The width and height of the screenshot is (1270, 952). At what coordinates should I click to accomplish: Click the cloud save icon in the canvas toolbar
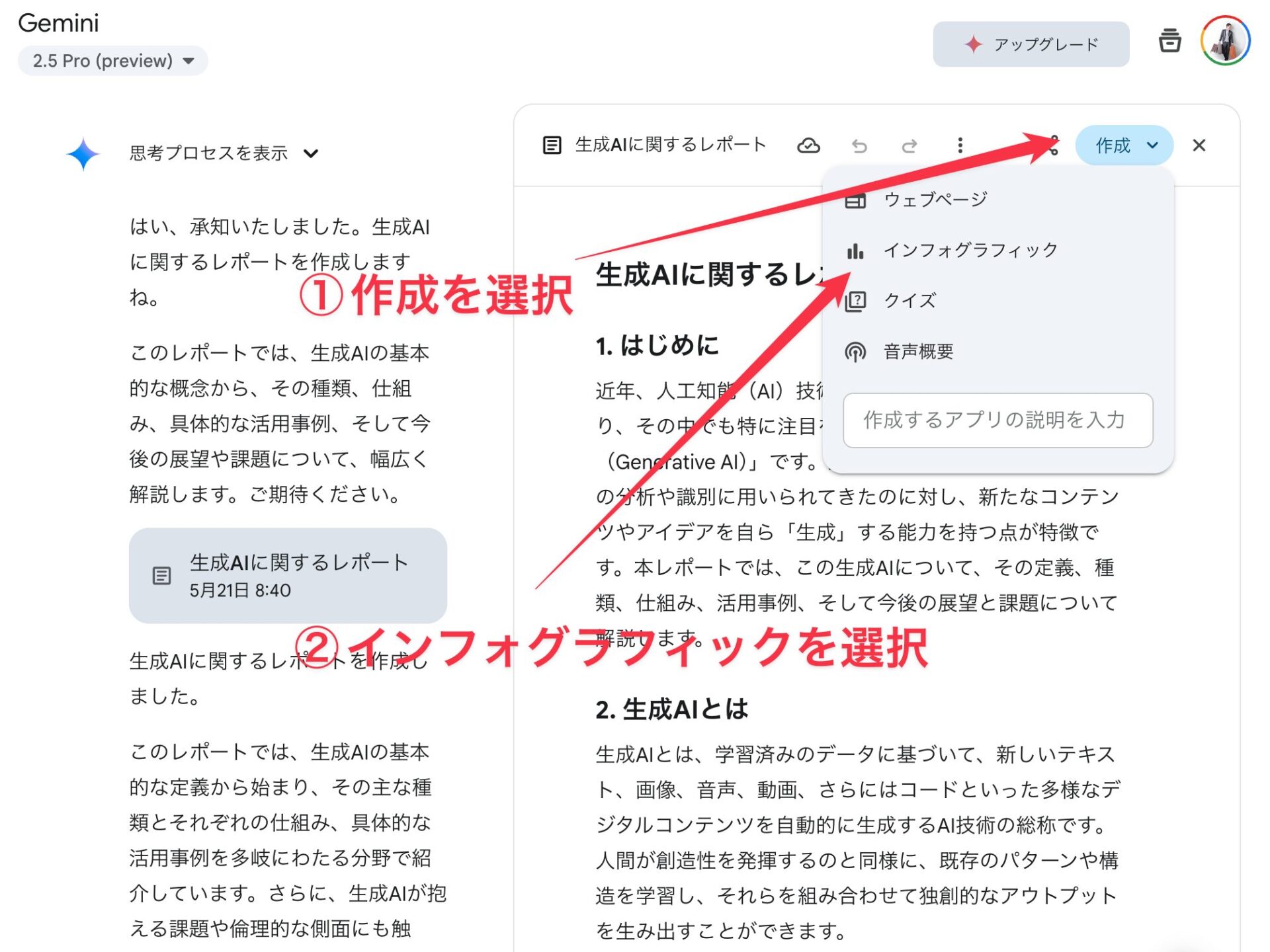pyautogui.click(x=810, y=145)
